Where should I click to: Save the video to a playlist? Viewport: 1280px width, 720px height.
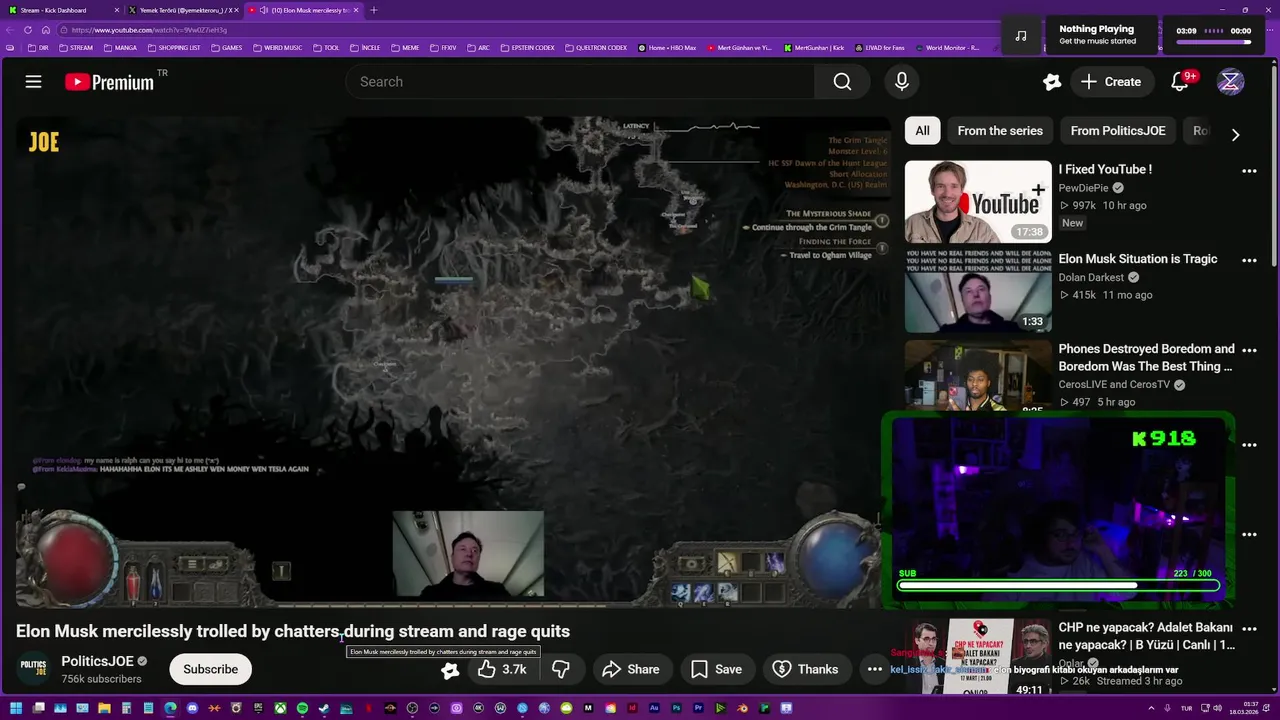click(716, 669)
